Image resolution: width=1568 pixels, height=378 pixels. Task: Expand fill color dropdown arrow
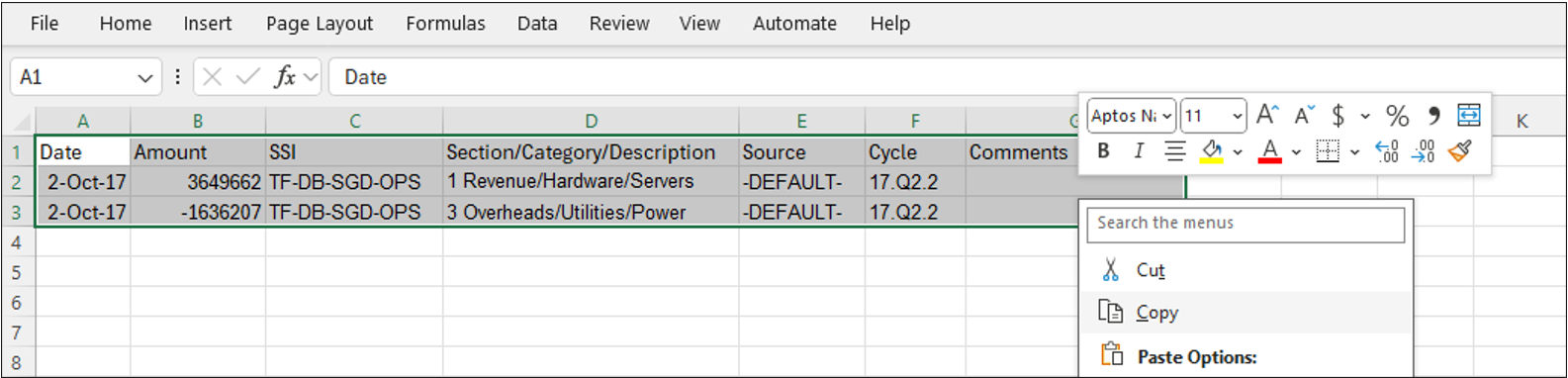tap(1237, 152)
